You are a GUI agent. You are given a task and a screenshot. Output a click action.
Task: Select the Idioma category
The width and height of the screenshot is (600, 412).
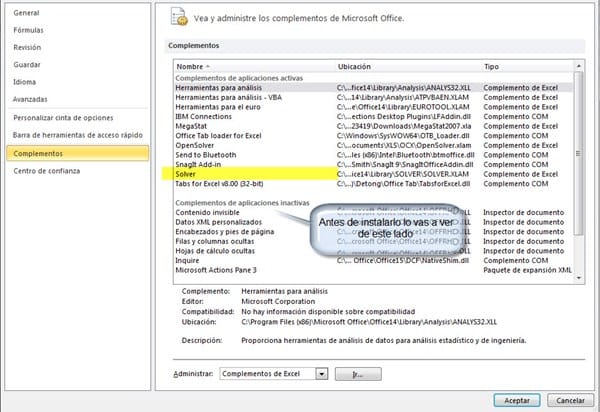24,82
